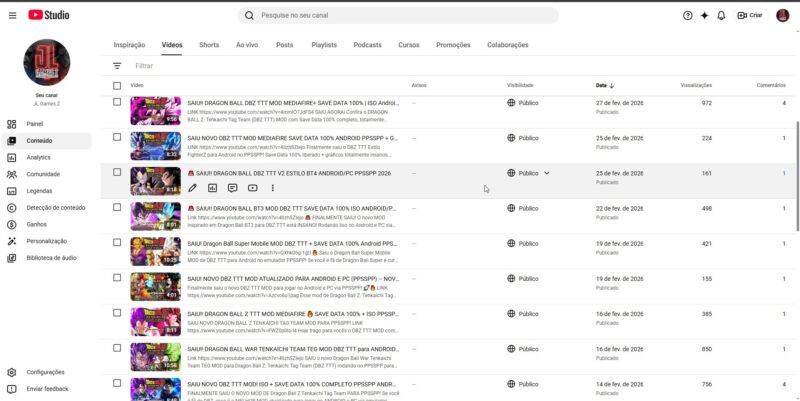Switch to the Playlists tab
The height and width of the screenshot is (401, 800).
coord(324,45)
